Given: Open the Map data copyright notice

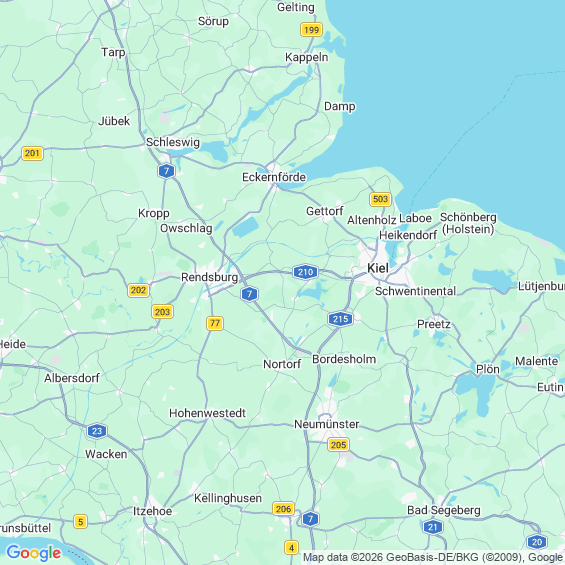Looking at the screenshot, I should (433, 557).
